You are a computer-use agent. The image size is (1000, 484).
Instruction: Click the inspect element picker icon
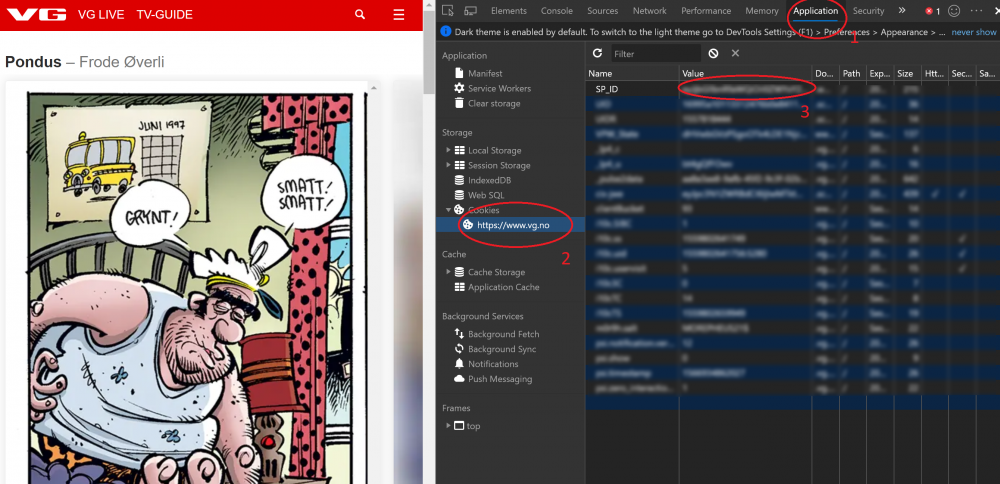(448, 11)
